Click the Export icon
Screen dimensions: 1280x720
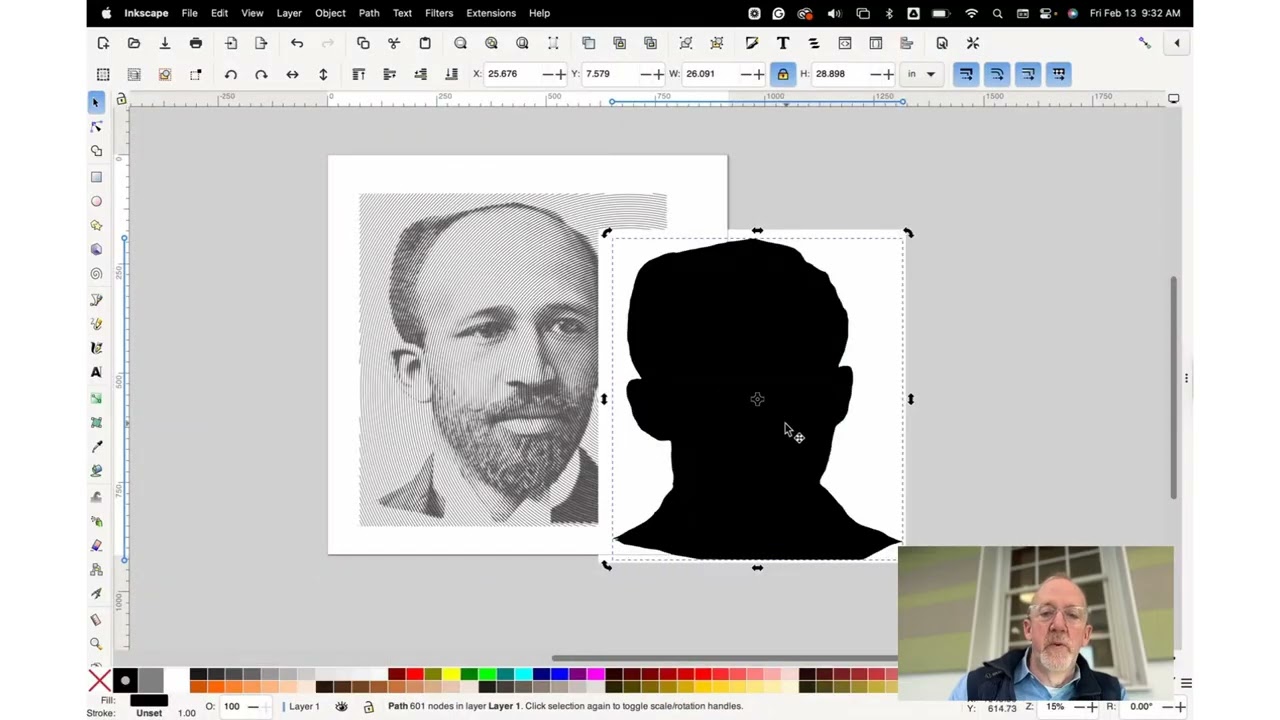(261, 43)
